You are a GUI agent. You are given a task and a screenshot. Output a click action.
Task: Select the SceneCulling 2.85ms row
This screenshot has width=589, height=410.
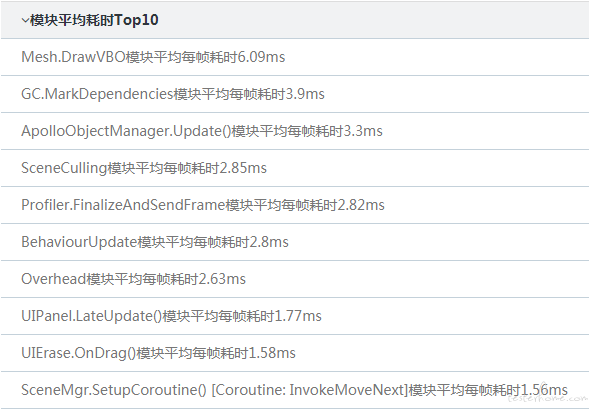[294, 168]
